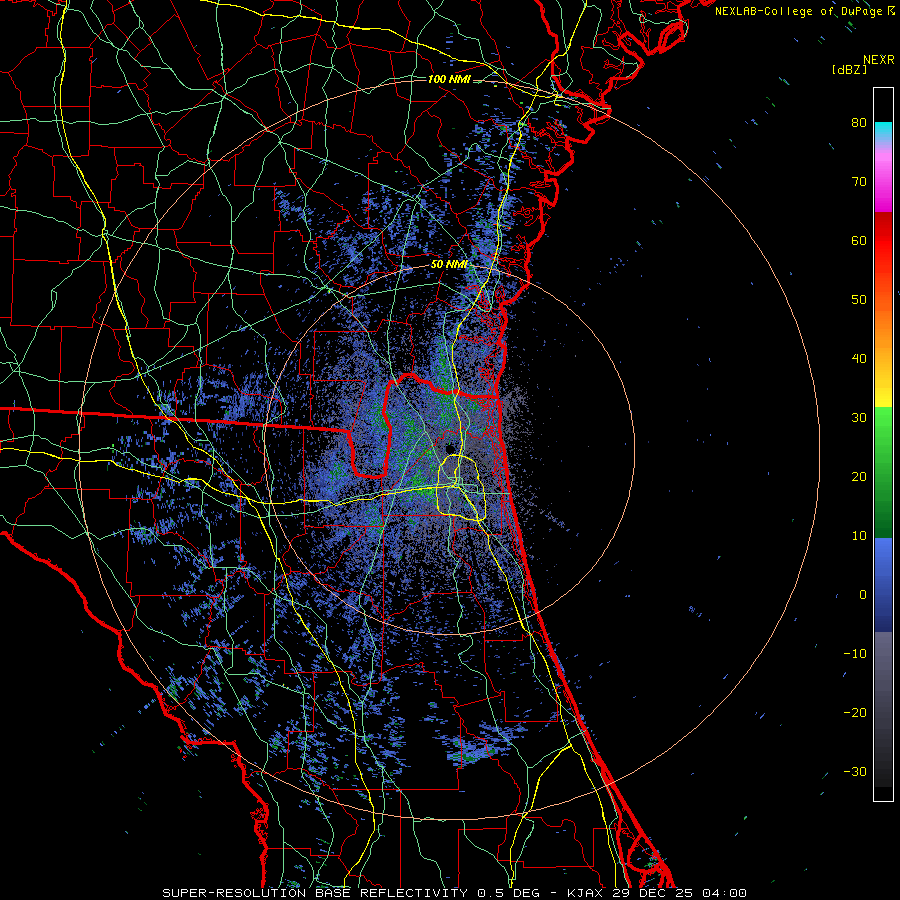Screen dimensions: 900x900
Task: Click the -10 value on the dBZ scale
Action: [x=855, y=654]
